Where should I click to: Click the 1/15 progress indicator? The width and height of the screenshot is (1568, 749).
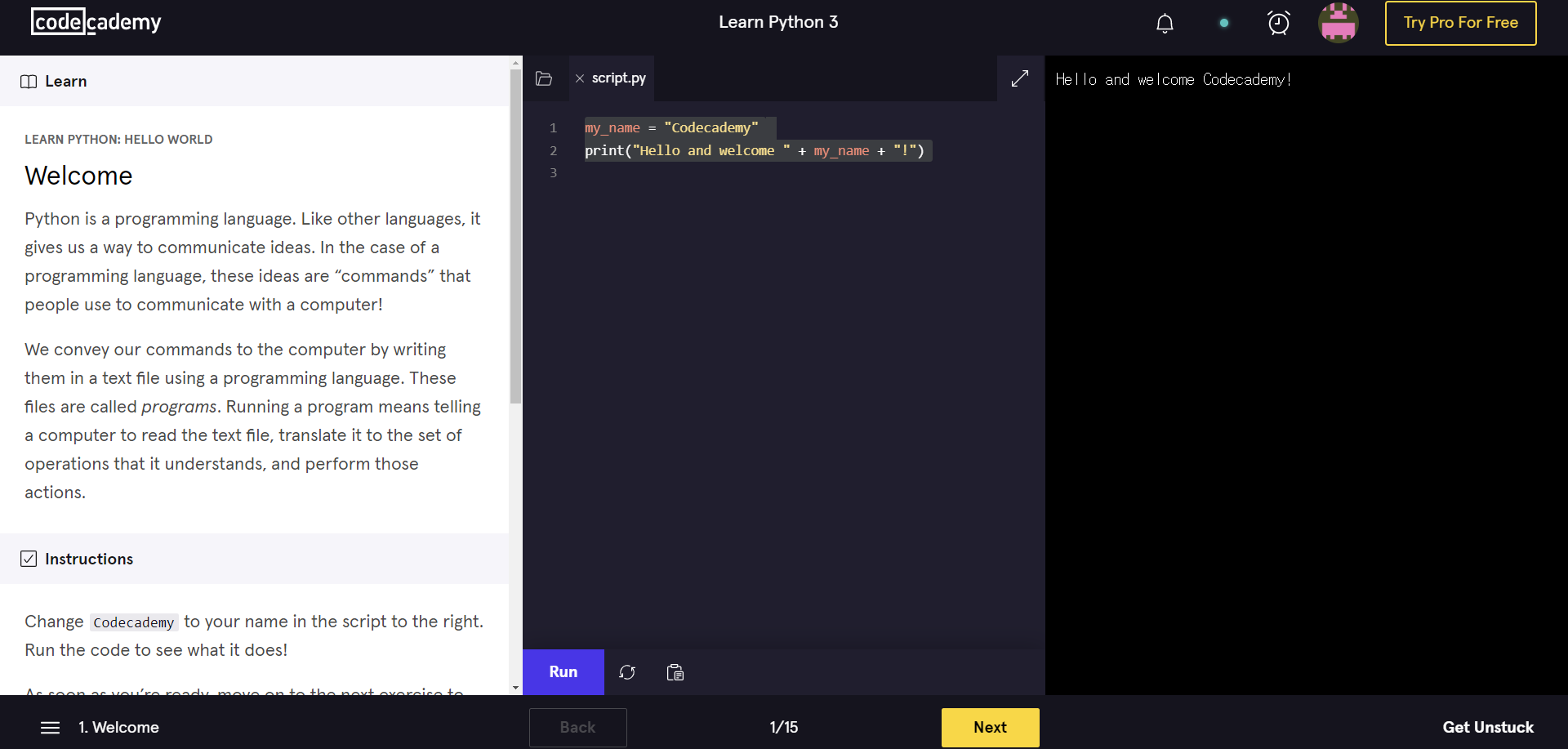tap(784, 727)
